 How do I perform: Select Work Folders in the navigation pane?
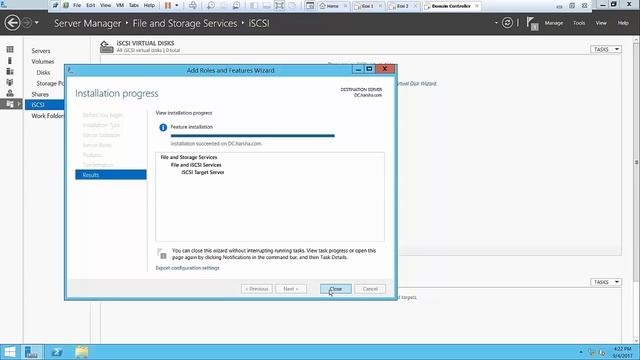[47, 116]
